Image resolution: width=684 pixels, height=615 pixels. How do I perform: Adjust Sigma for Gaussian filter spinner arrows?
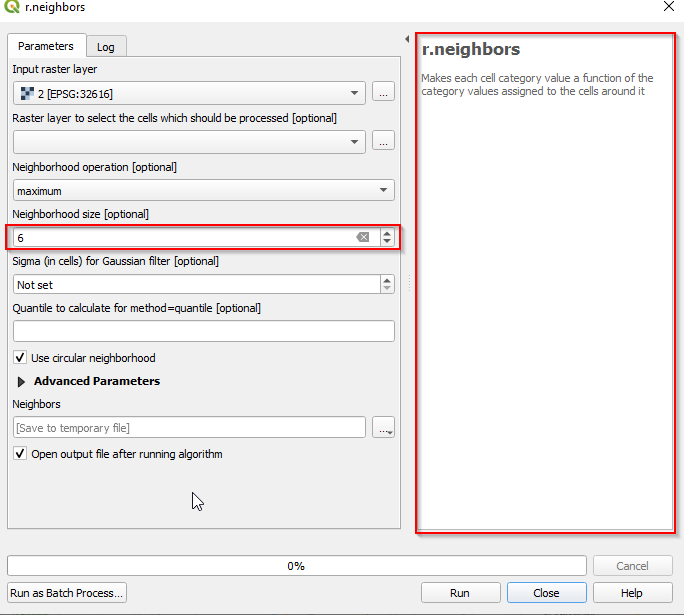(x=387, y=284)
